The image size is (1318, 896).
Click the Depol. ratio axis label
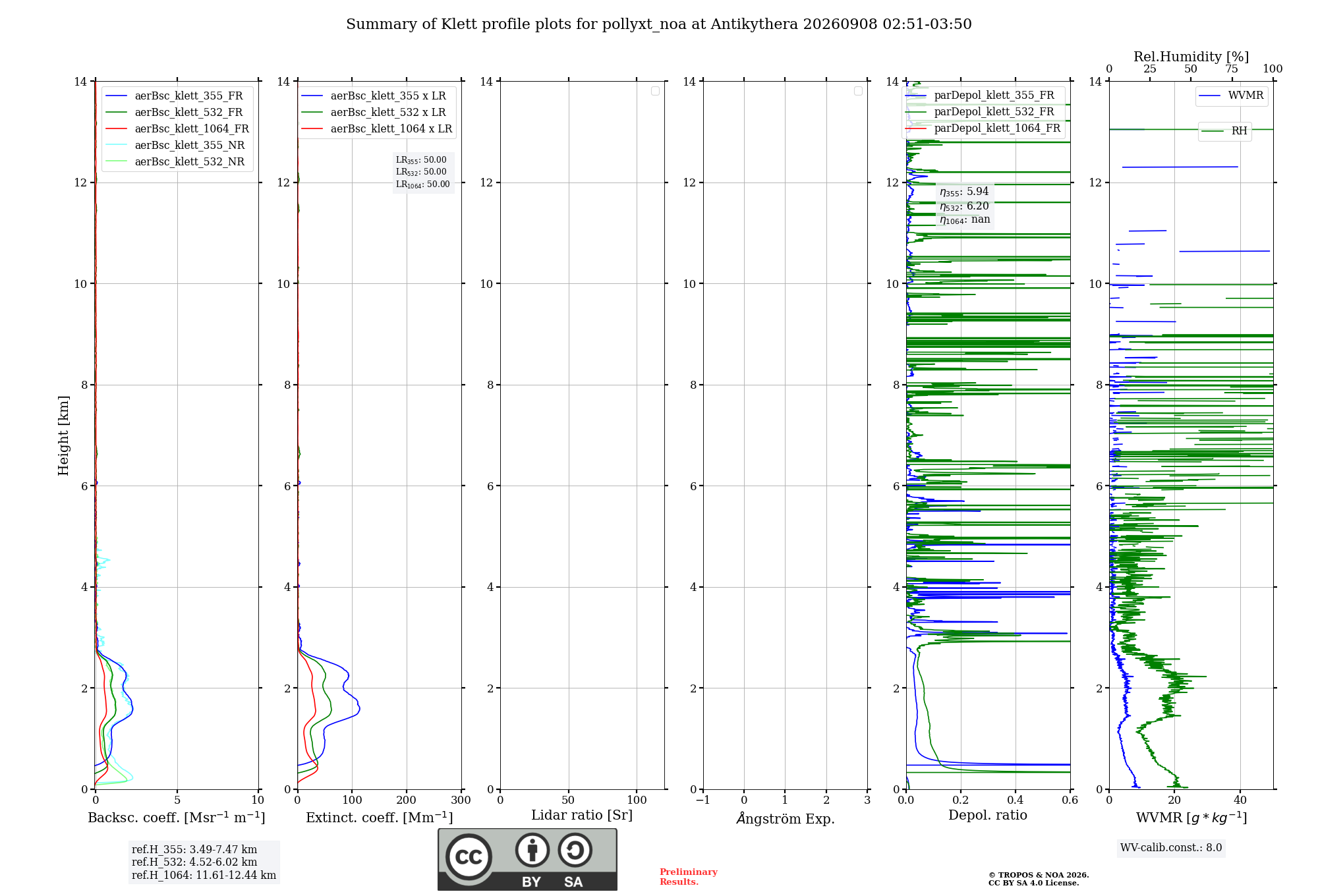(x=988, y=815)
